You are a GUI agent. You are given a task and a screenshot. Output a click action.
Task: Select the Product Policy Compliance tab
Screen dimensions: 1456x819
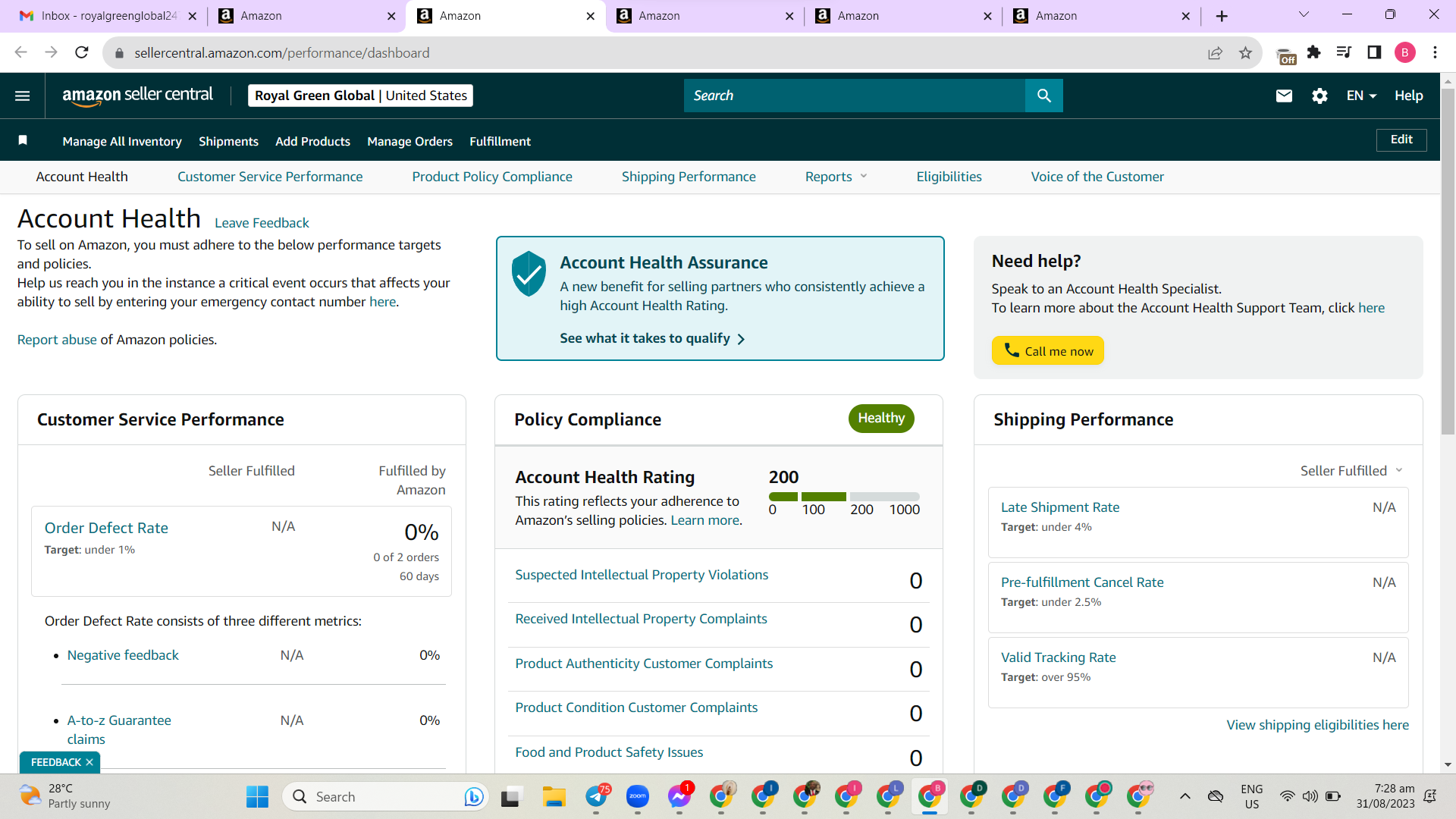(492, 177)
